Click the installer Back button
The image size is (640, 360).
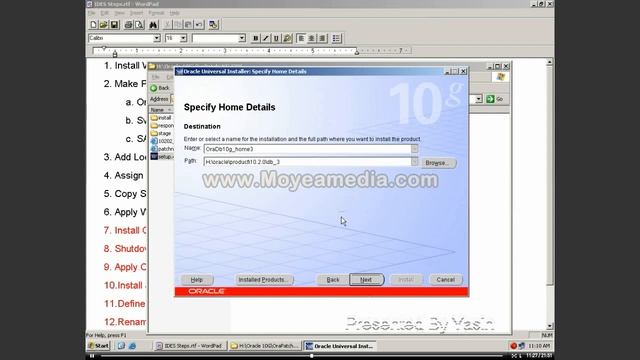coord(333,280)
